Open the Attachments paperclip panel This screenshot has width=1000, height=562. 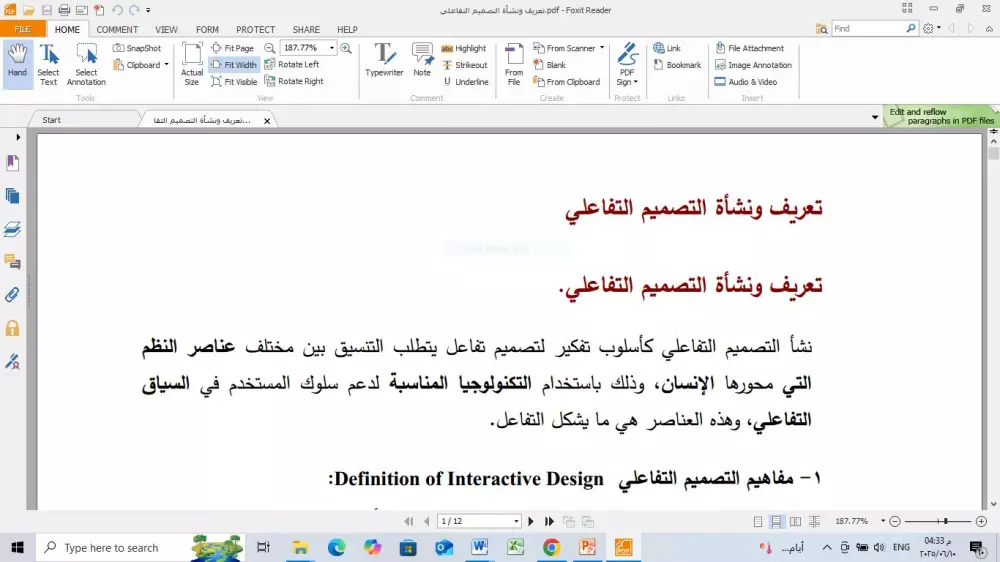pyautogui.click(x=12, y=295)
